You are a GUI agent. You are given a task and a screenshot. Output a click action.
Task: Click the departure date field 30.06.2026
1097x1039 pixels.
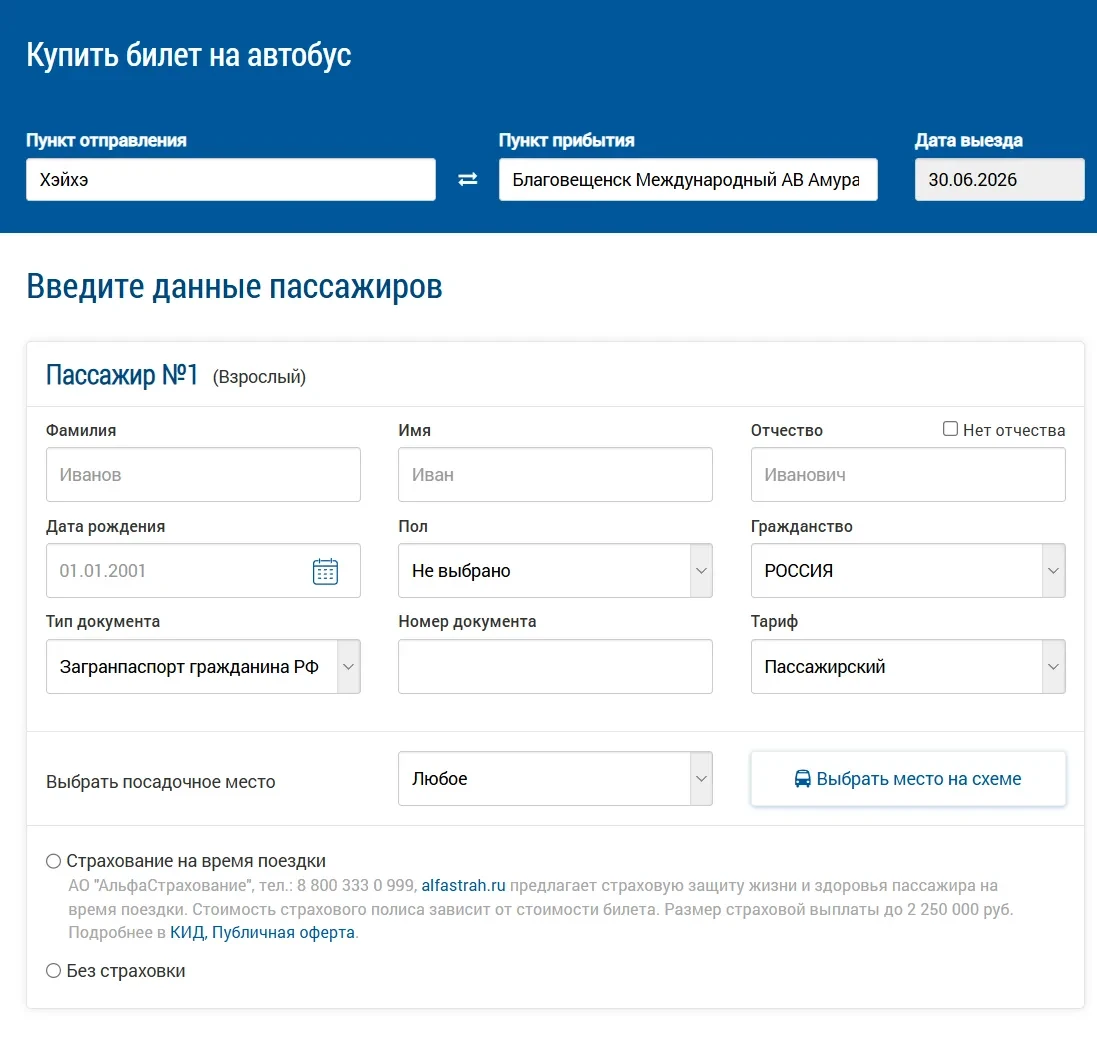pyautogui.click(x=999, y=179)
